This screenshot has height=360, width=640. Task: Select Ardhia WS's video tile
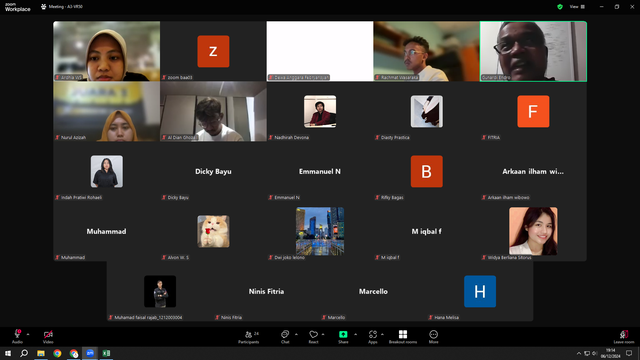click(107, 51)
